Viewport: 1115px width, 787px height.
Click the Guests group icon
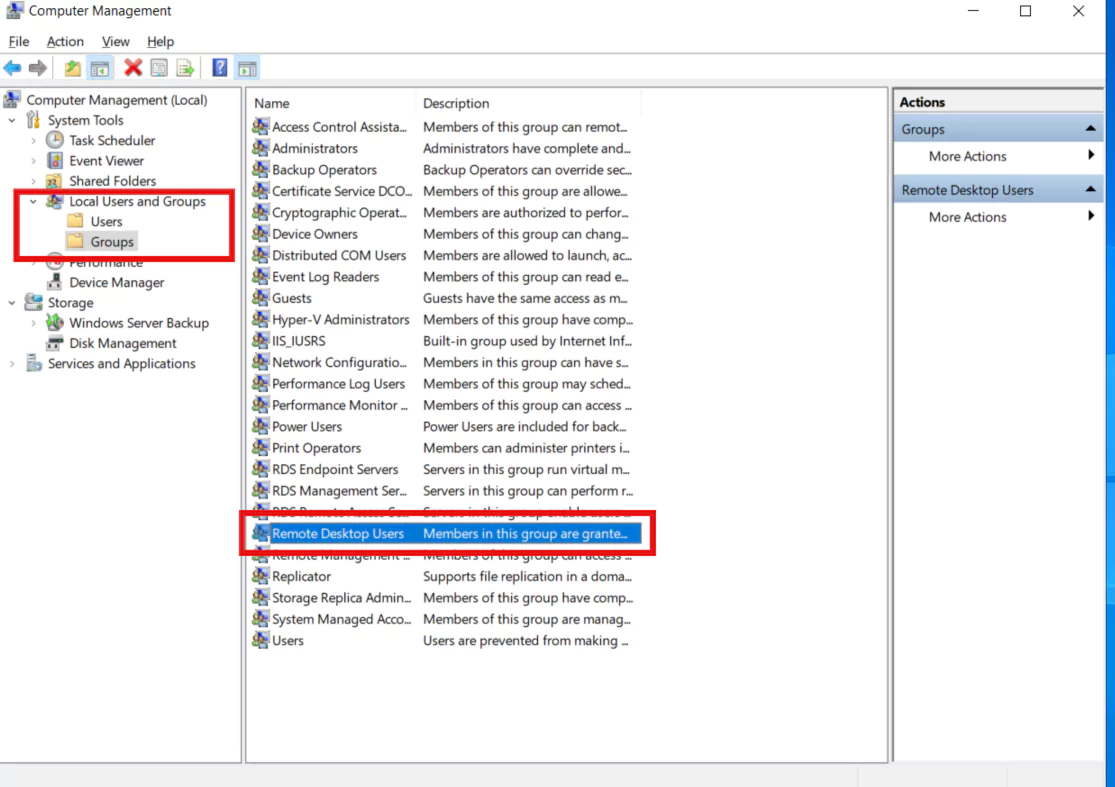261,298
